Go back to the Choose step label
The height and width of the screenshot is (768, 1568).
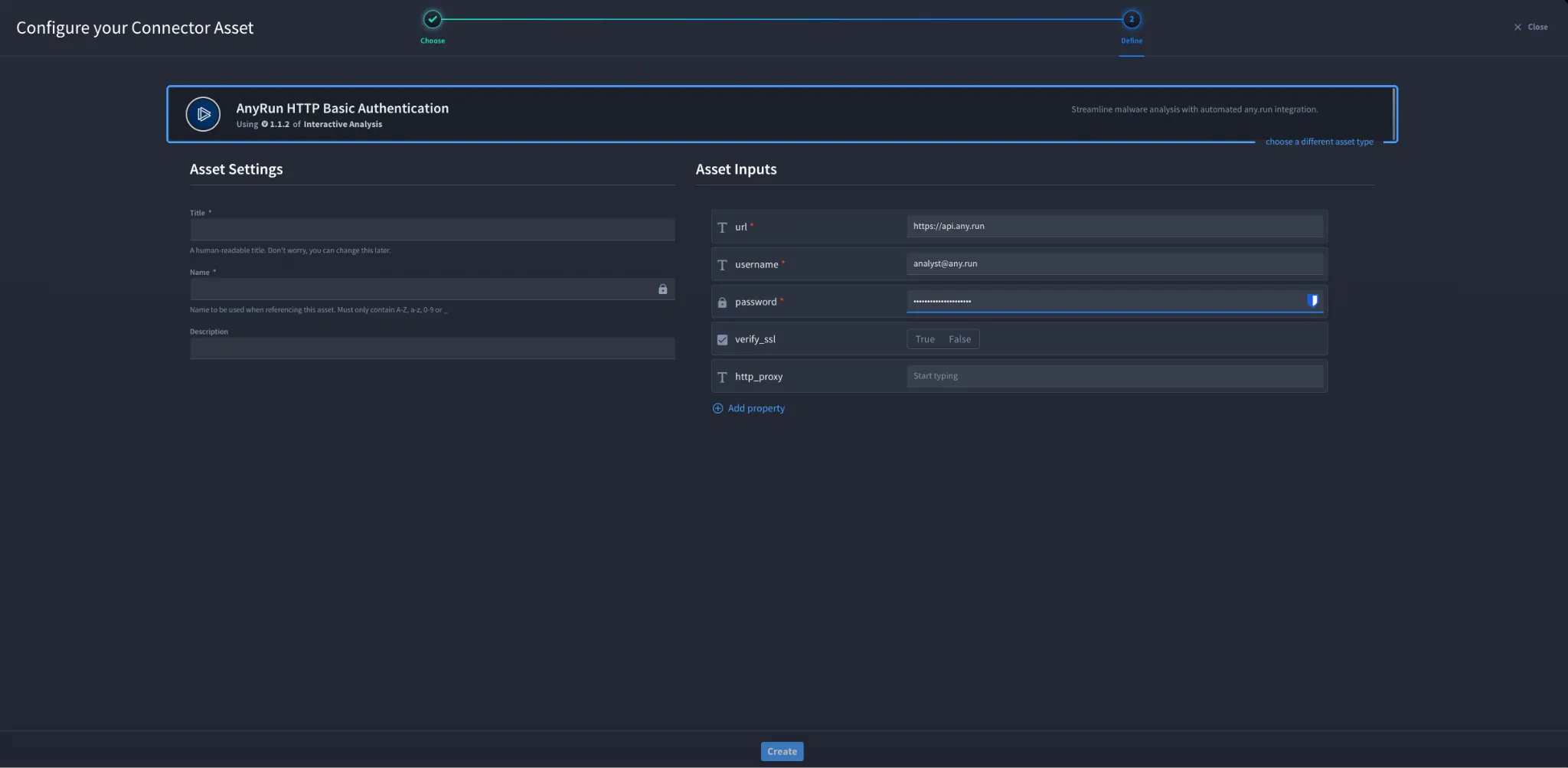coord(433,41)
